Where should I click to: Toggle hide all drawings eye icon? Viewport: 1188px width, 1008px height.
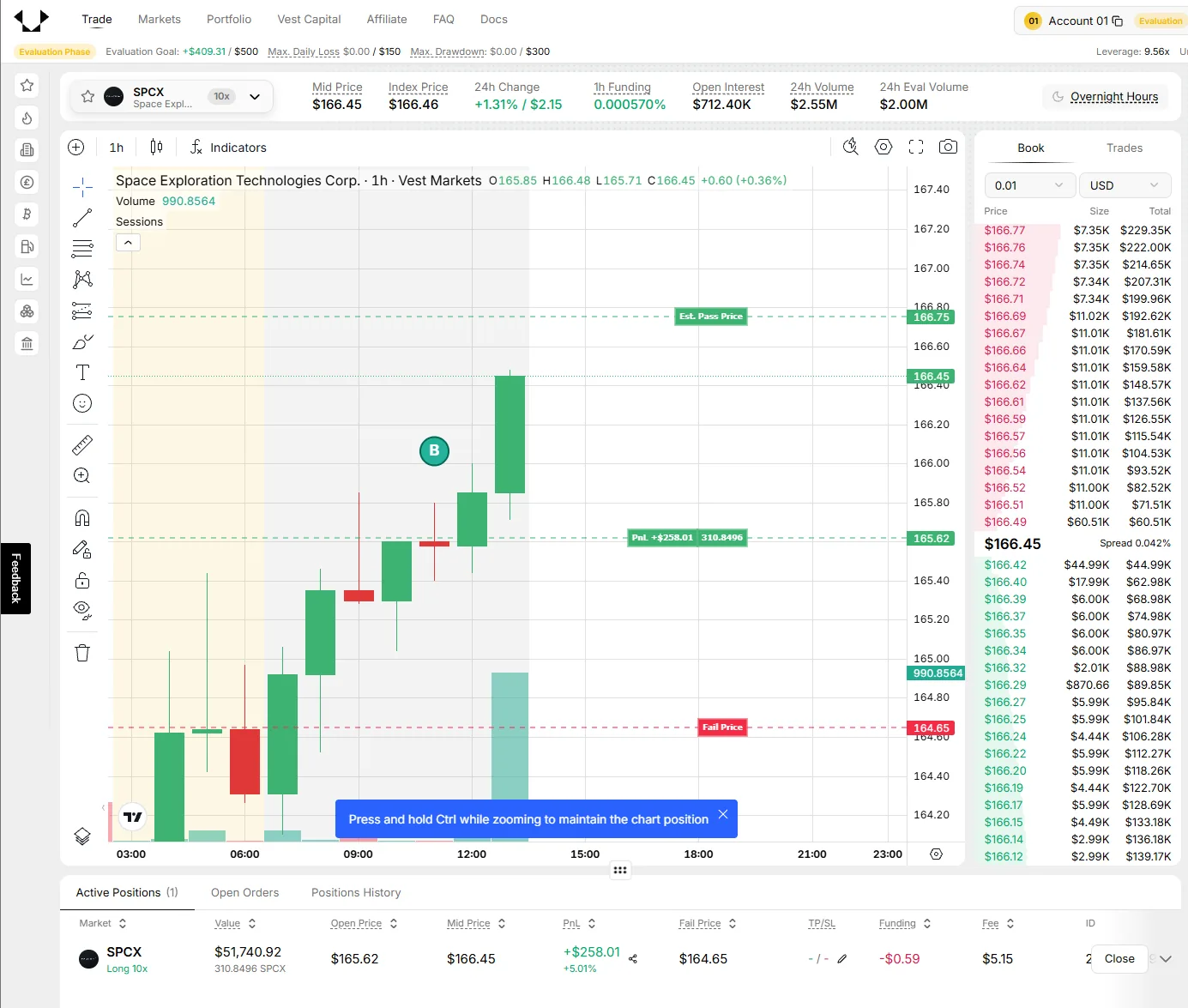pos(82,610)
